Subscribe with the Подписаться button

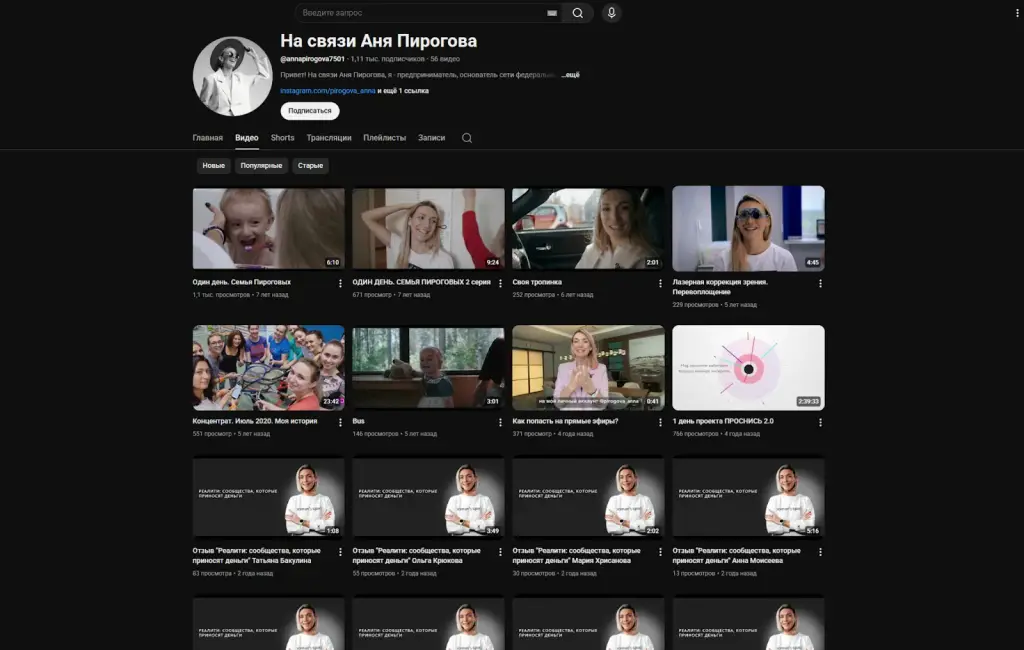pyautogui.click(x=310, y=111)
